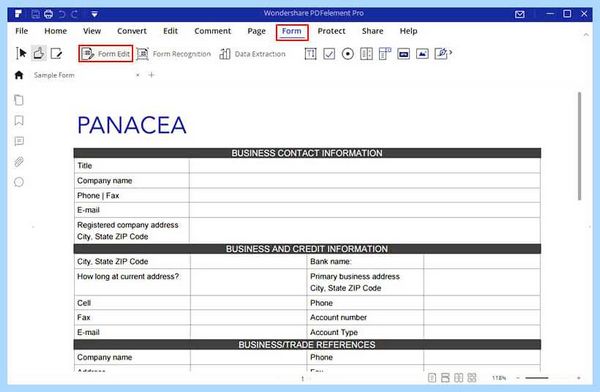
Task: Choose the Select cursor tool
Action: click(x=21, y=53)
